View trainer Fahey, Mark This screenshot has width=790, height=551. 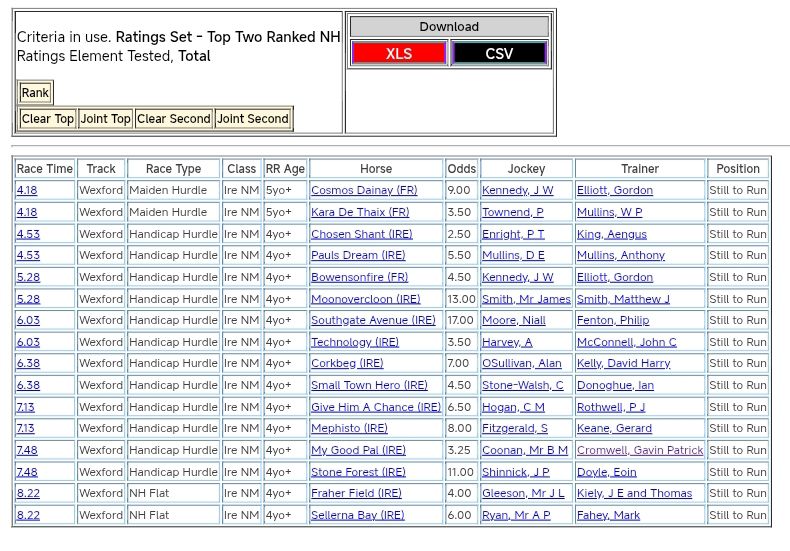pyautogui.click(x=608, y=516)
